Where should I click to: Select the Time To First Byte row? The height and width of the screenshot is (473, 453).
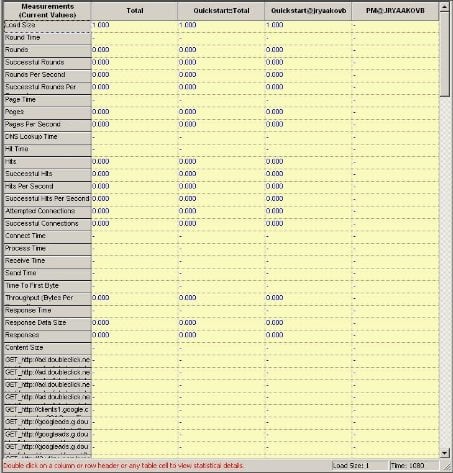(47, 287)
